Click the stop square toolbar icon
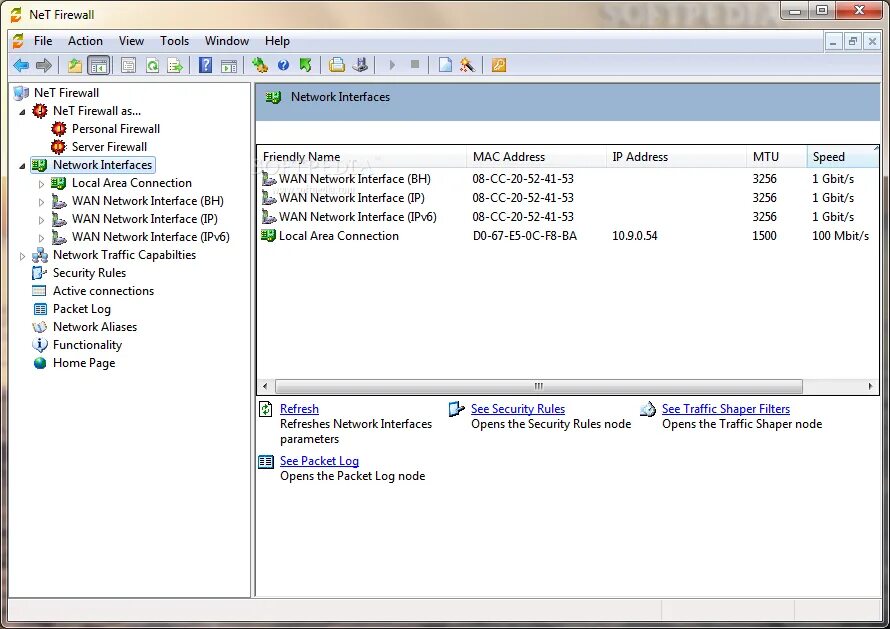This screenshot has width=890, height=629. click(415, 65)
